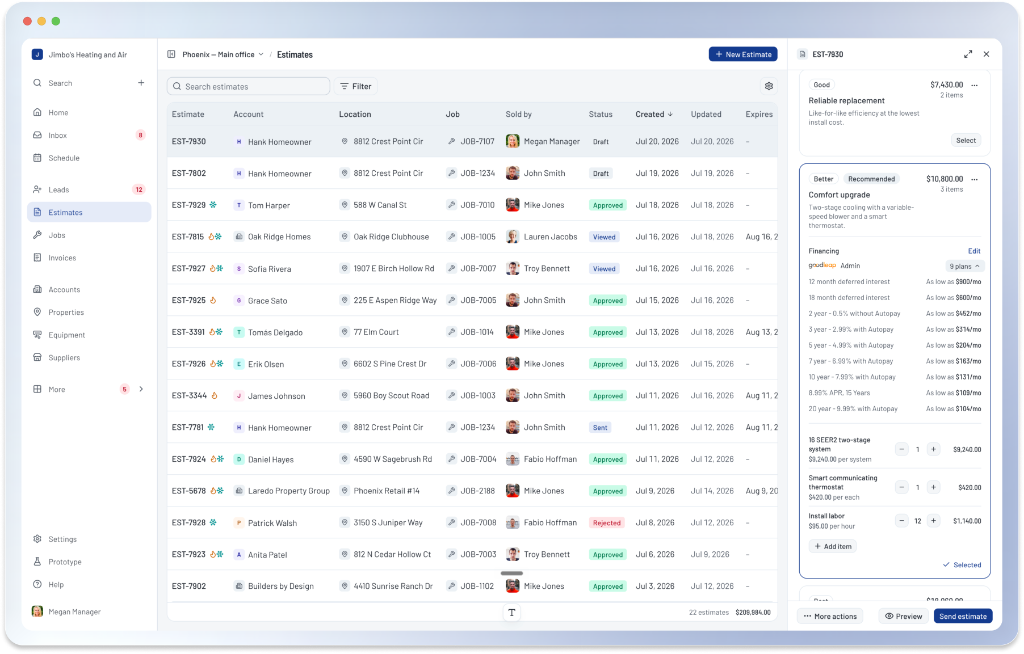Open ellipsis menu for Good option

pyautogui.click(x=974, y=85)
